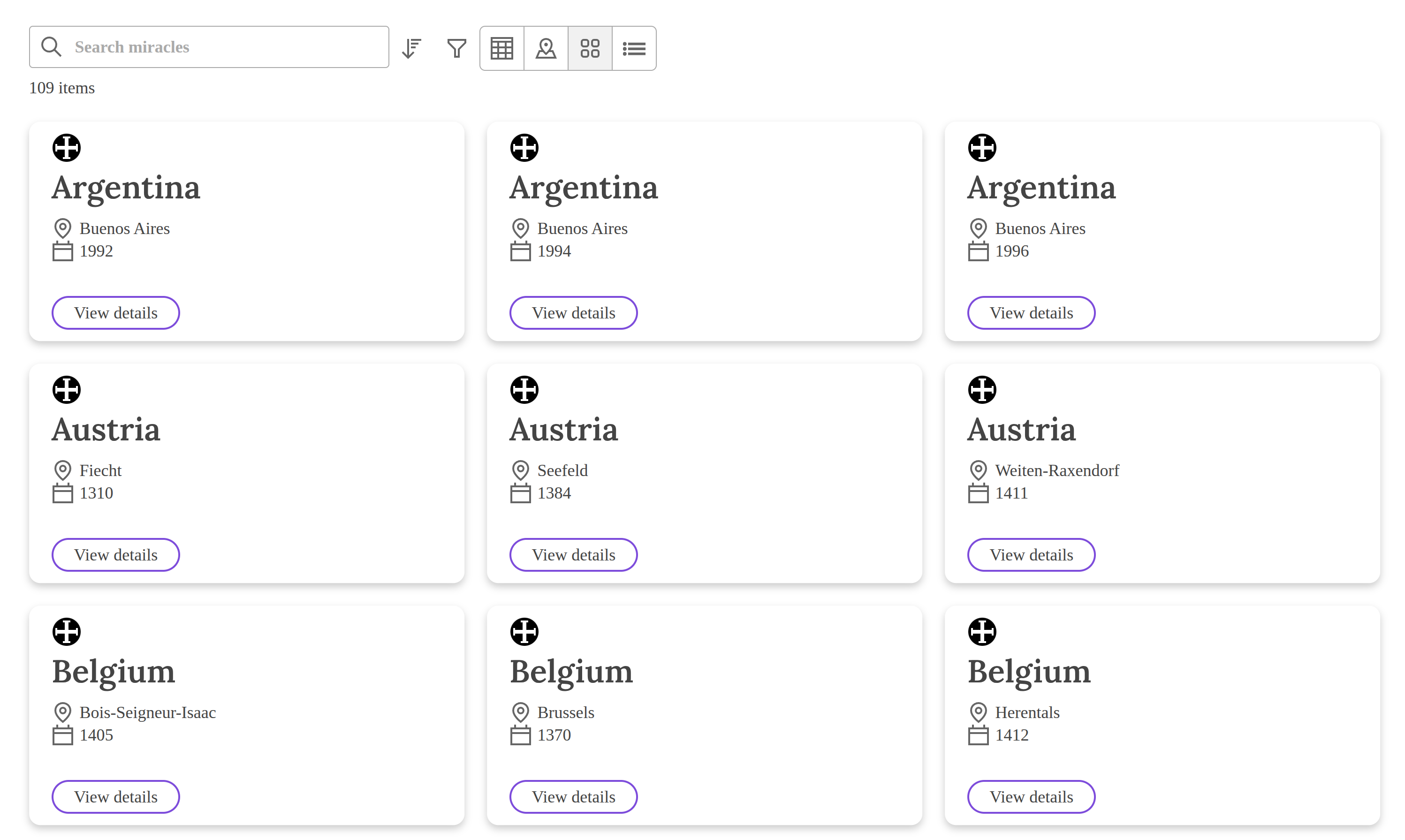Click the Argentina heading on the 1992 card
1405x840 pixels.
click(x=126, y=188)
